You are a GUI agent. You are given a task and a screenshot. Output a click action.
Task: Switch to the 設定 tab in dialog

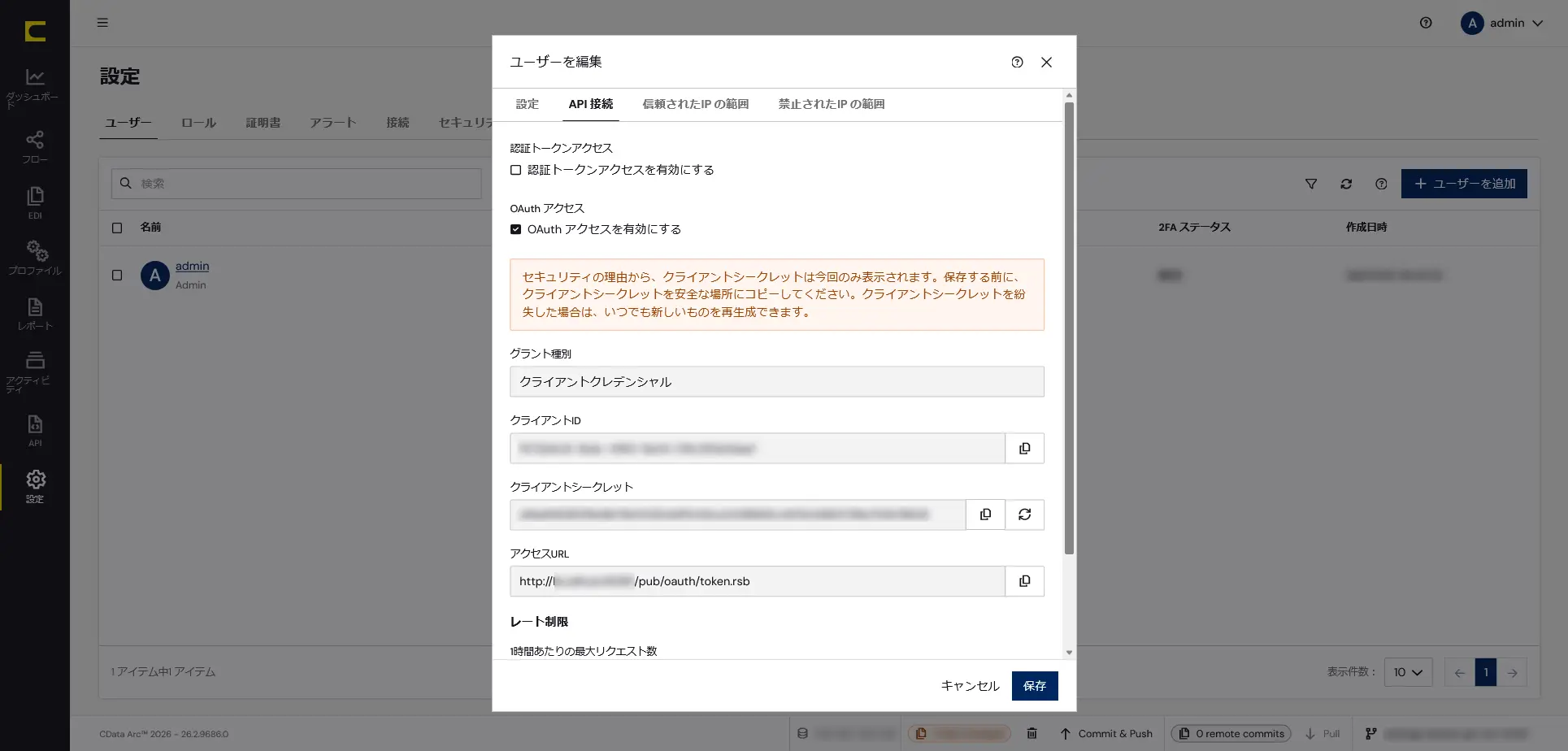click(527, 104)
